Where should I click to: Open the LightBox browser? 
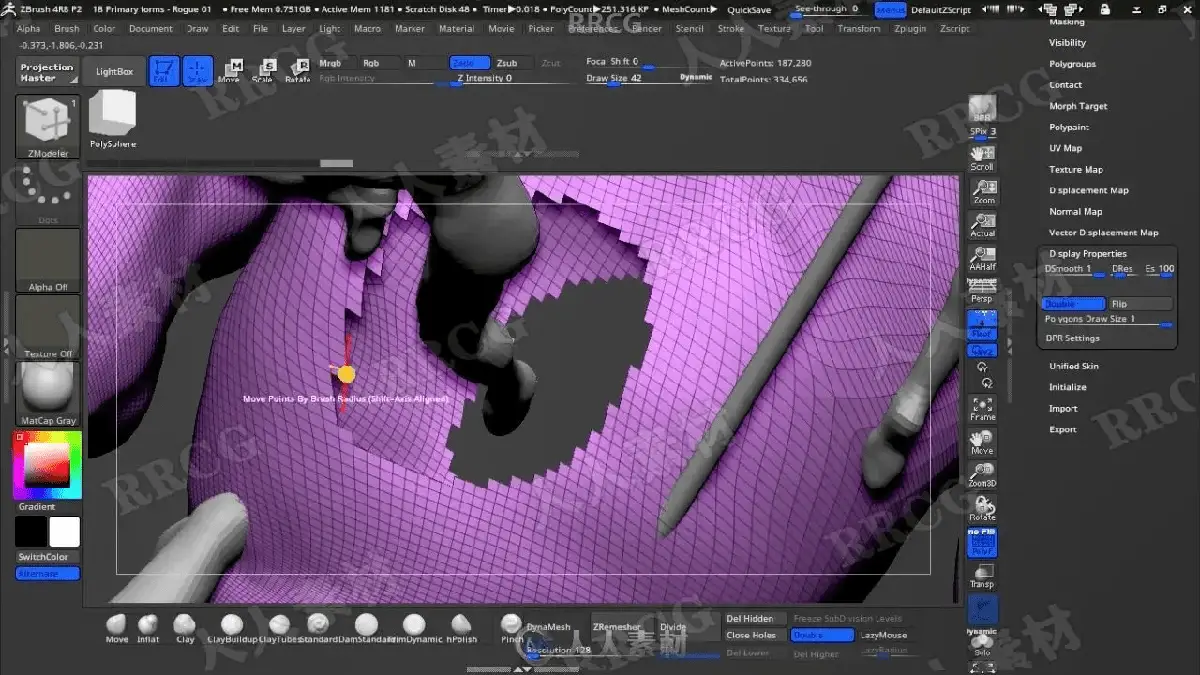tap(114, 72)
